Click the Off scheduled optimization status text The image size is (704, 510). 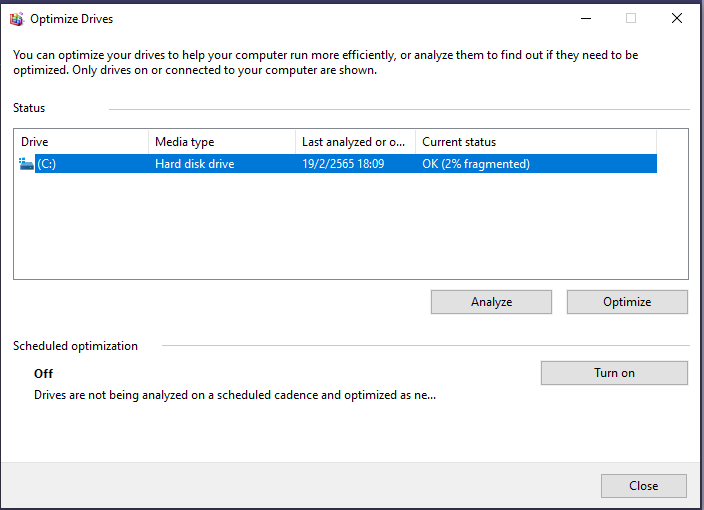pos(44,374)
